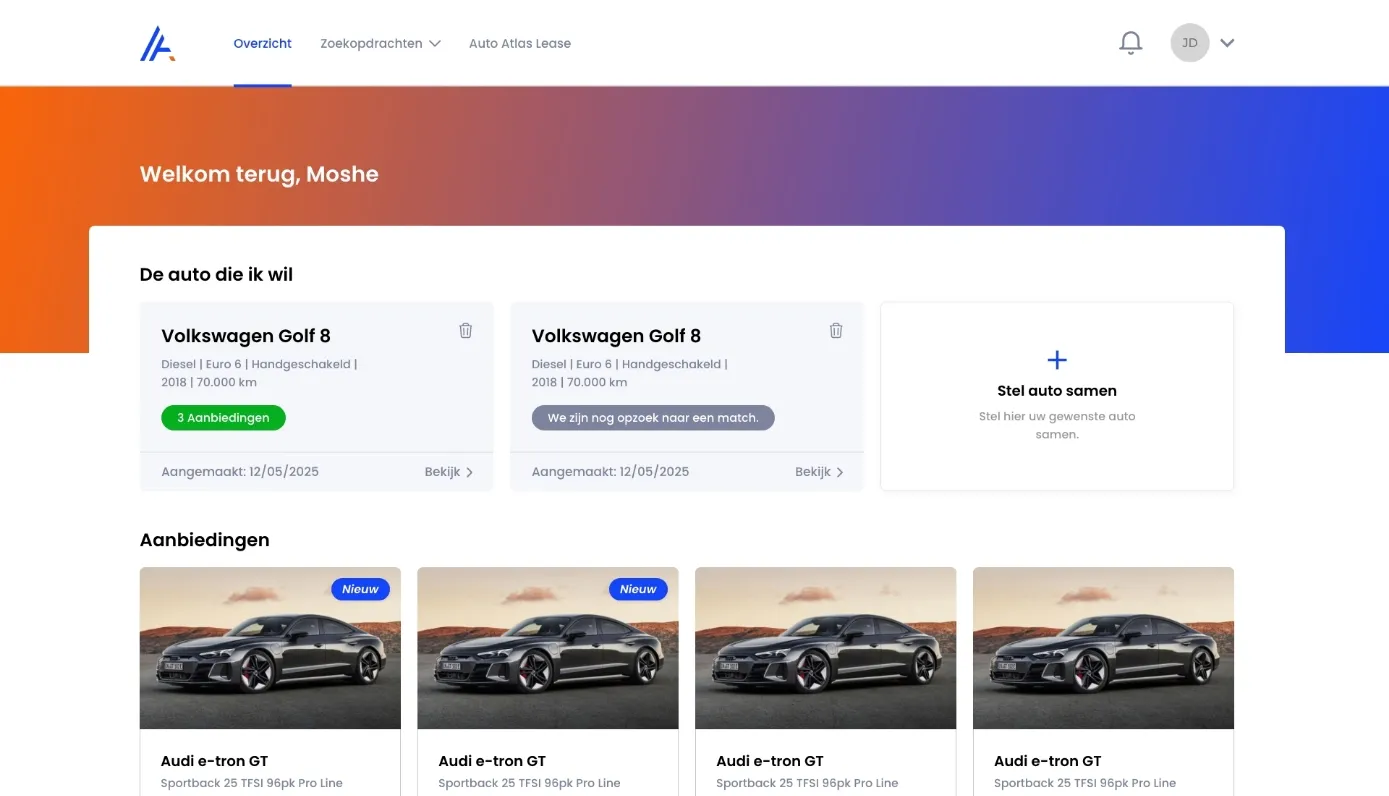Open the Auto Atlas Lease menu item
This screenshot has height=796, width=1389.
tap(519, 43)
